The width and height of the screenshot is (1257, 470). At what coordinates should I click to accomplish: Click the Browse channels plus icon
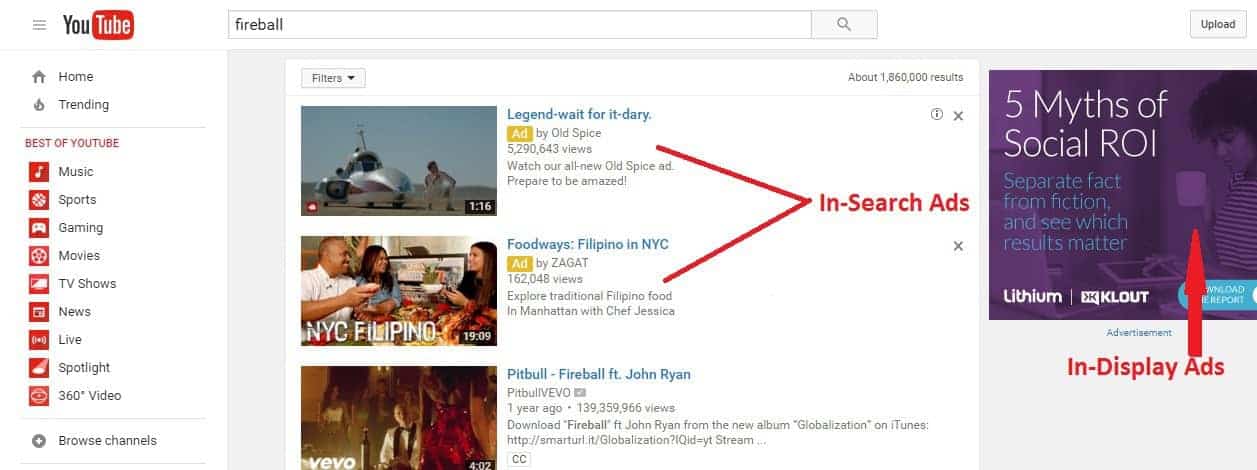click(39, 441)
